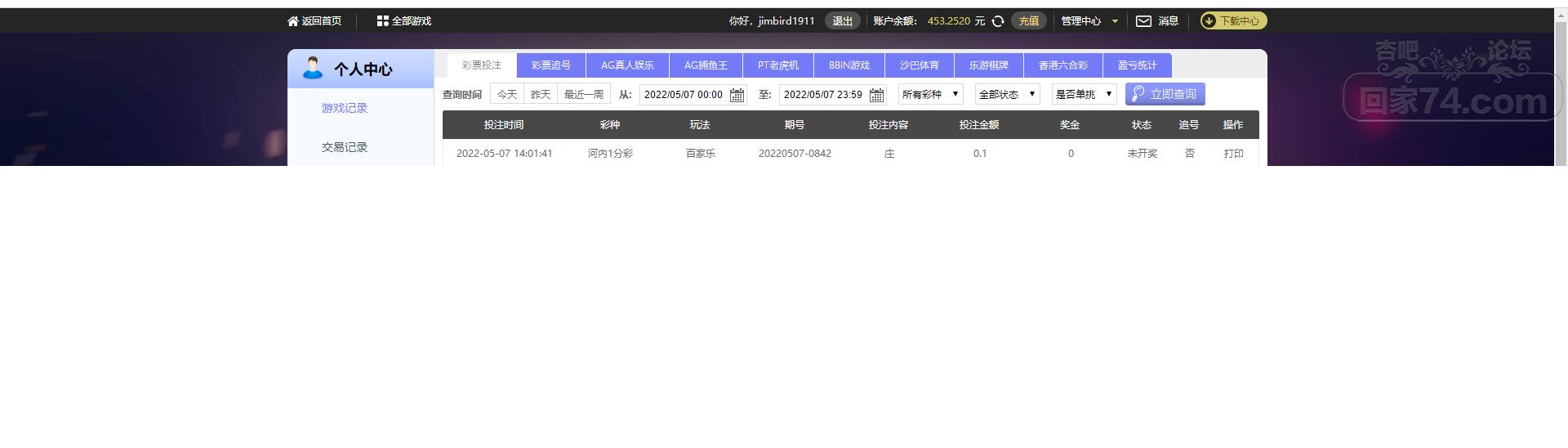This screenshot has width=1568, height=448.
Task: Open the 所有彩种 dropdown
Action: (931, 94)
